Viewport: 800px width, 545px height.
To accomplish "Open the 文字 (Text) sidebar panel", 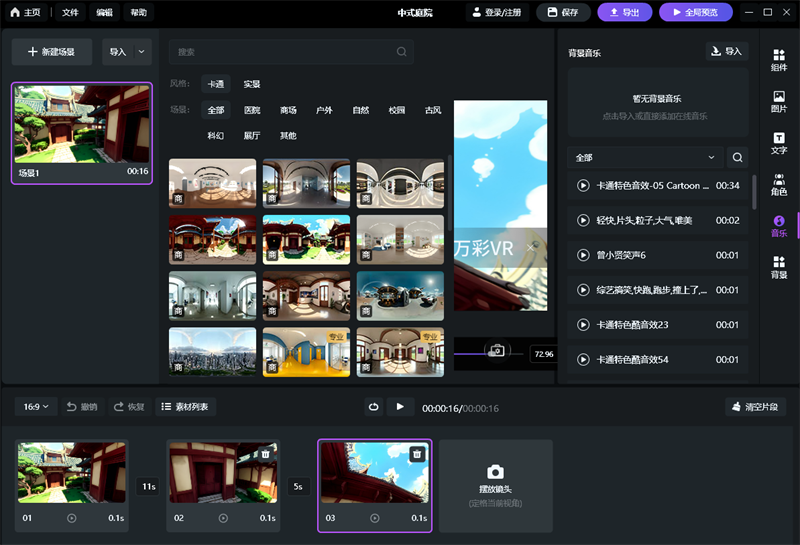I will (779, 143).
